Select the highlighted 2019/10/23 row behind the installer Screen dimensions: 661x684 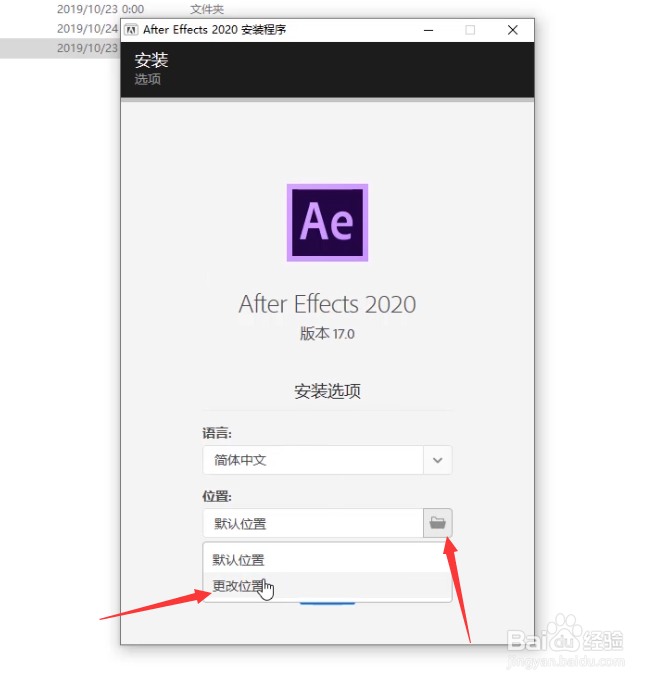coord(60,48)
